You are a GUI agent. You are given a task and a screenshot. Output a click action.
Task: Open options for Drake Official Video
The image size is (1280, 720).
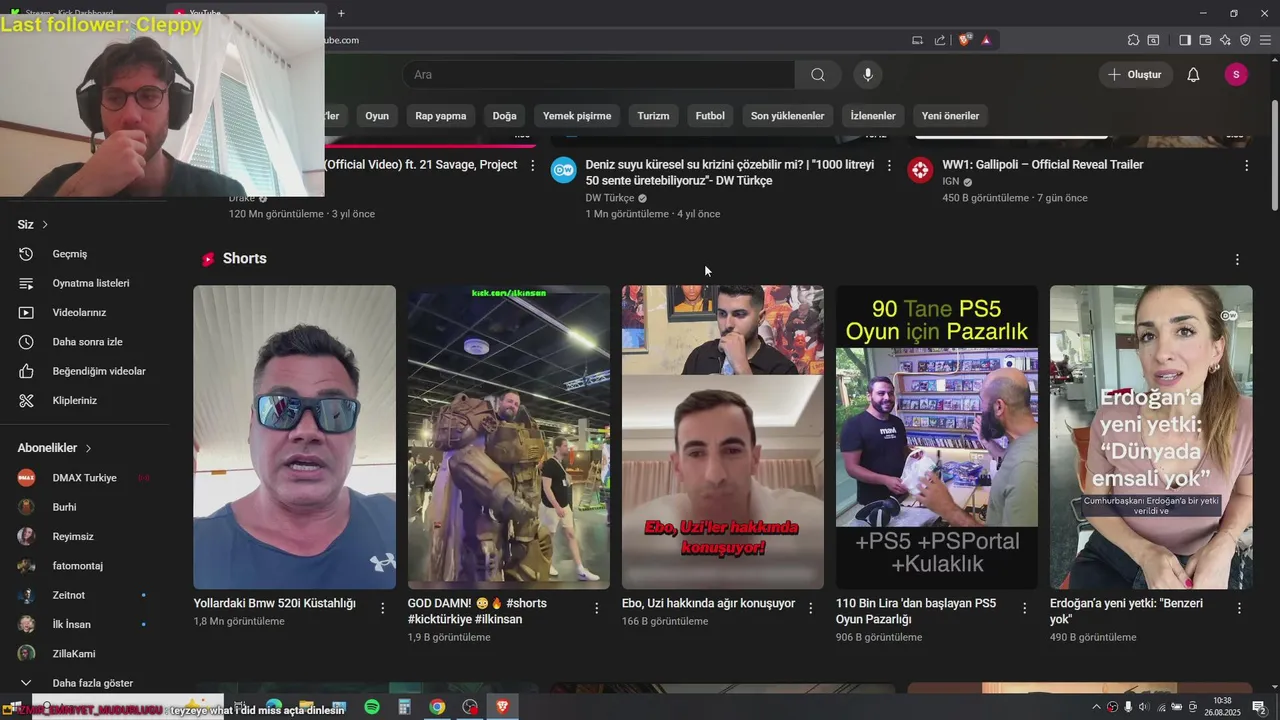(x=532, y=166)
